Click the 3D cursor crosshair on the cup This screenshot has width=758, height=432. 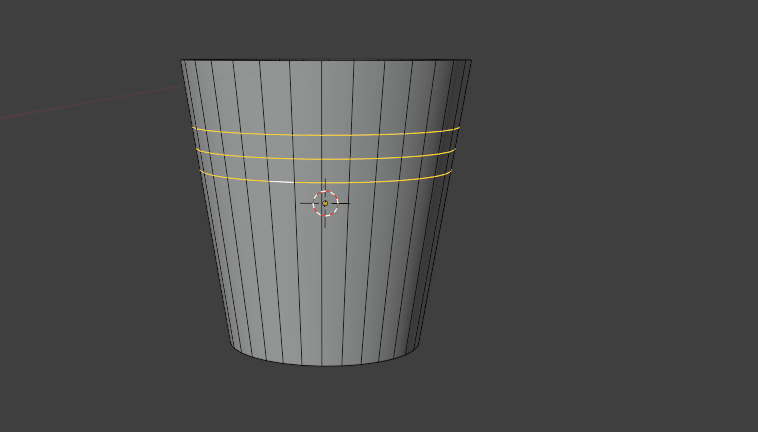(x=325, y=204)
